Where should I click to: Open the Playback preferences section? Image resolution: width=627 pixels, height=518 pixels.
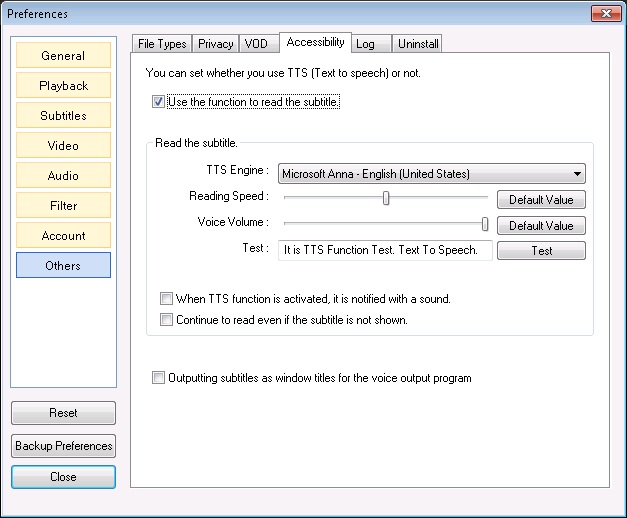point(63,85)
